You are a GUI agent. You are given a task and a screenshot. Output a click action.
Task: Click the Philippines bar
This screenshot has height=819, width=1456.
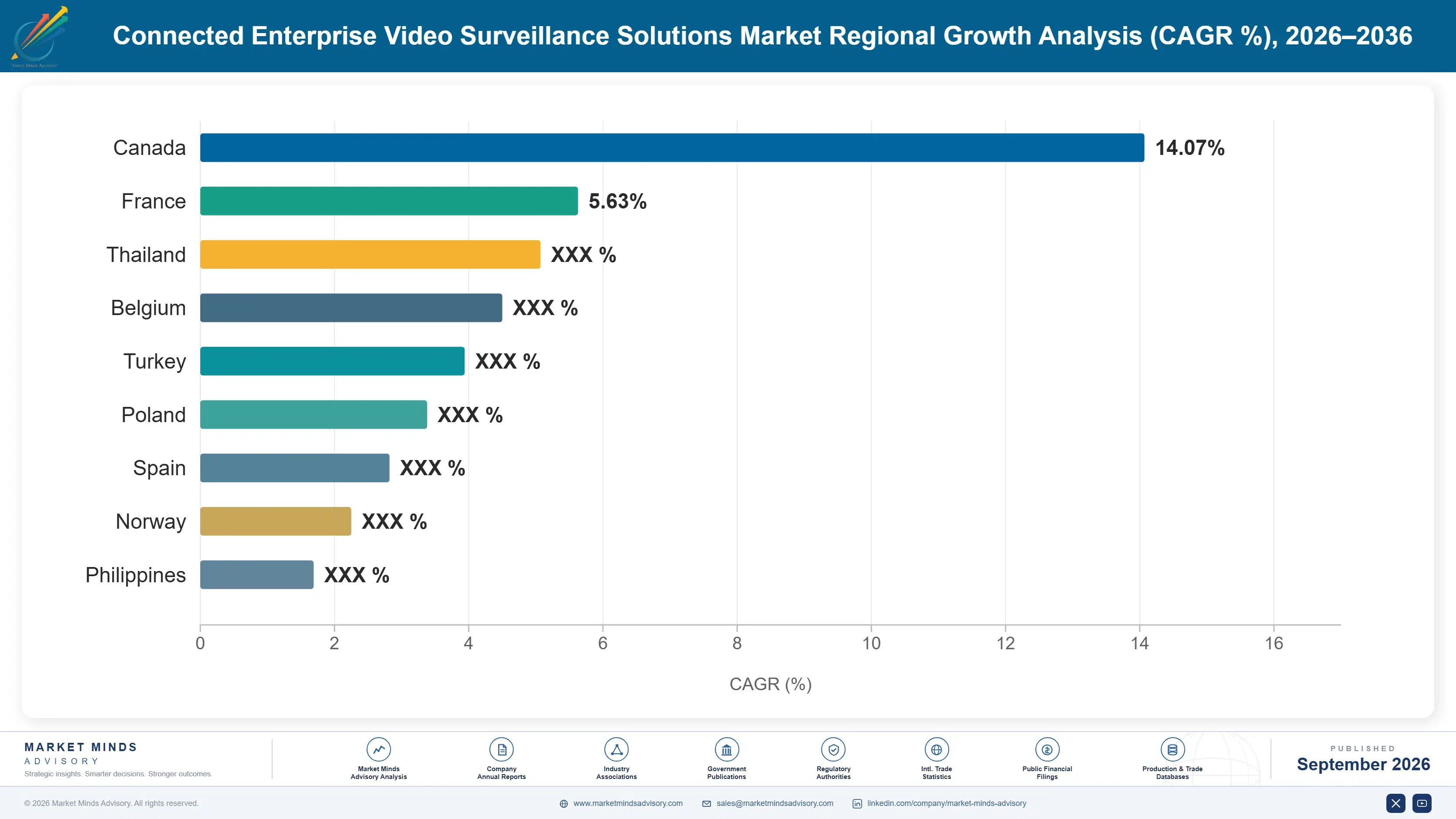[256, 574]
